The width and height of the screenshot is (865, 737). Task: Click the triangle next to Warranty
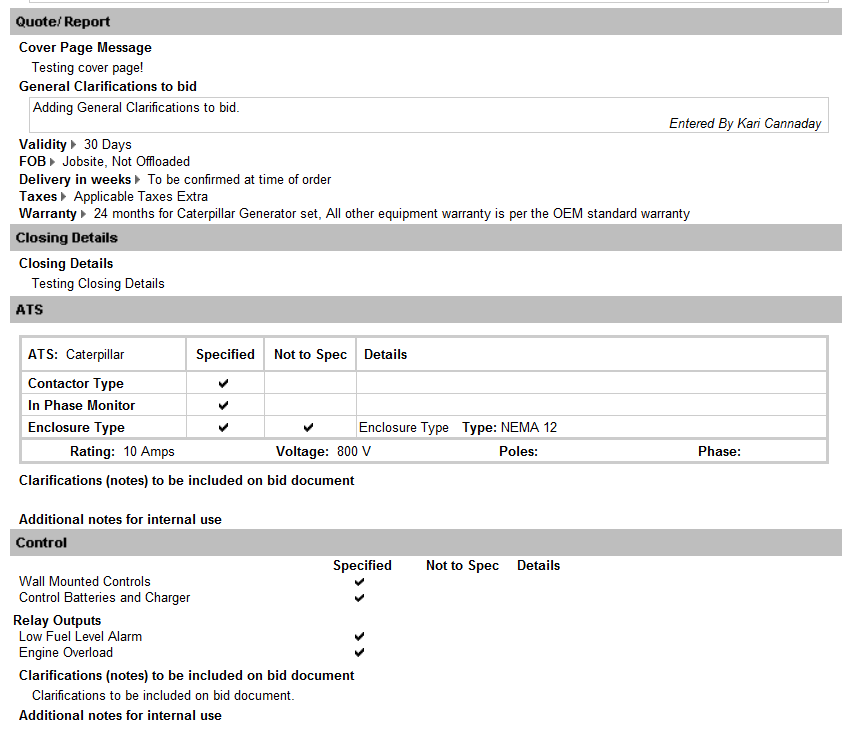(84, 214)
